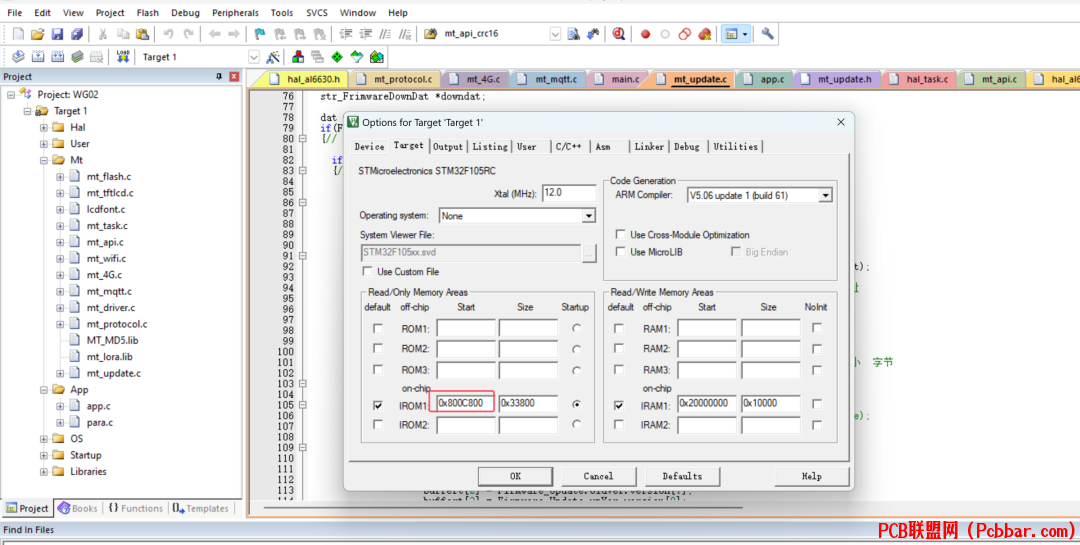Translate the current file
The width and height of the screenshot is (1080, 545).
point(18,56)
